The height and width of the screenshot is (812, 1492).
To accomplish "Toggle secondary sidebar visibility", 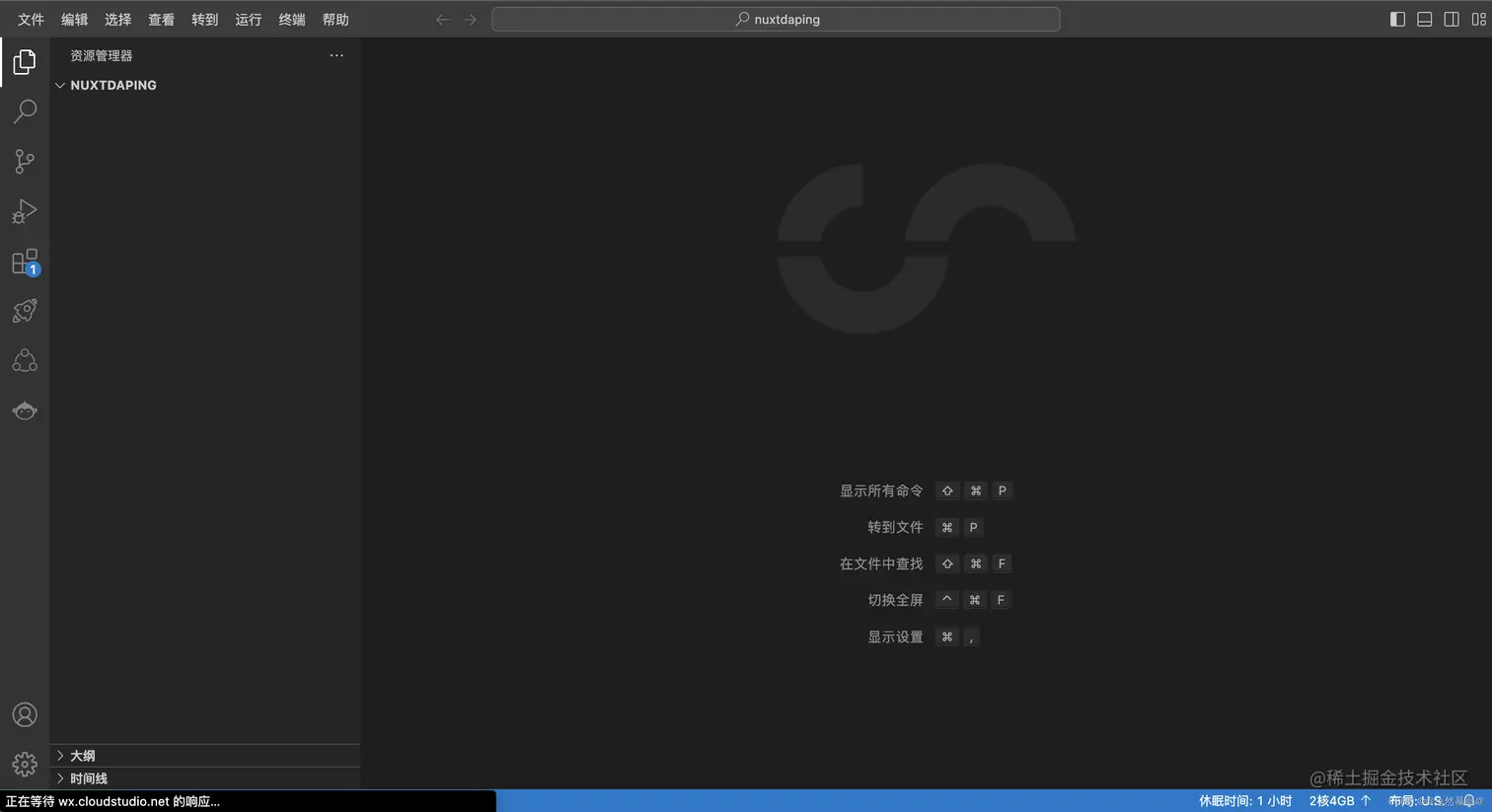I will (x=1452, y=19).
